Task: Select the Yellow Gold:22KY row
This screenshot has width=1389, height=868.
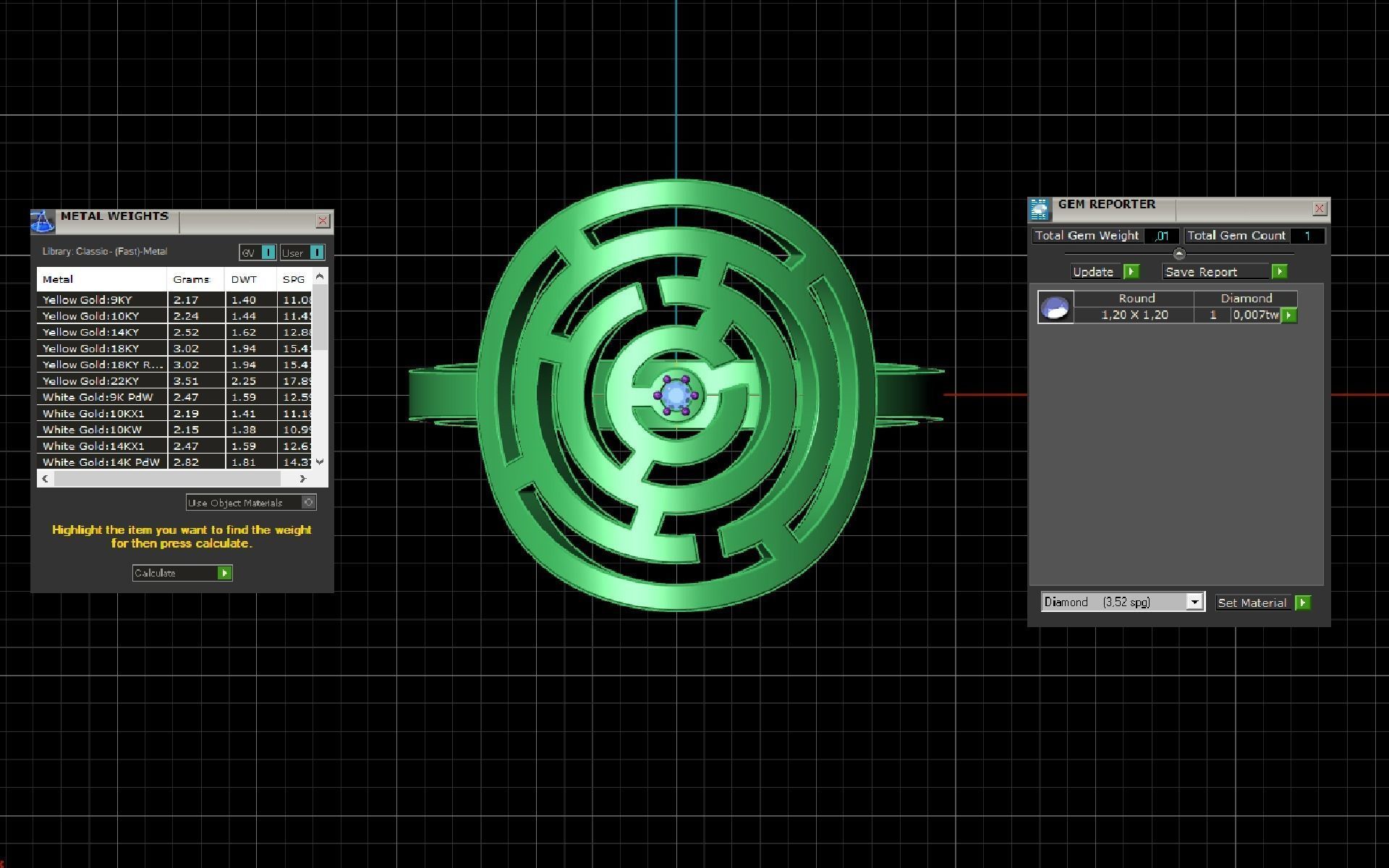Action: (175, 381)
